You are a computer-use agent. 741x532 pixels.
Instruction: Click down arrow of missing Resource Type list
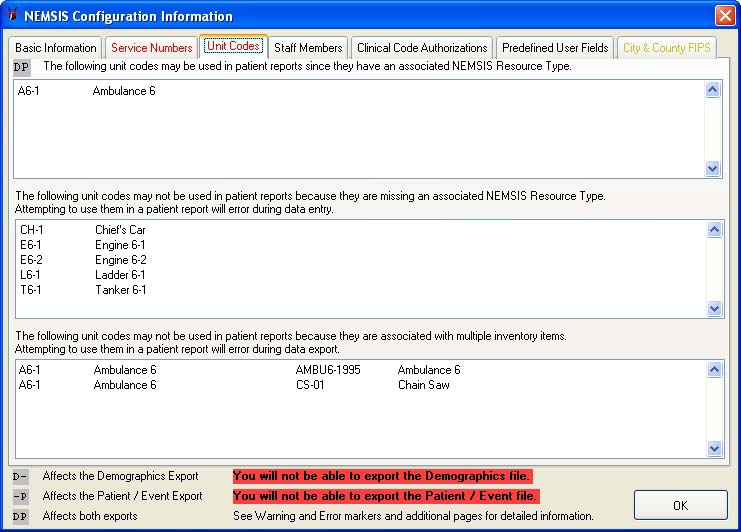pyautogui.click(x=715, y=309)
